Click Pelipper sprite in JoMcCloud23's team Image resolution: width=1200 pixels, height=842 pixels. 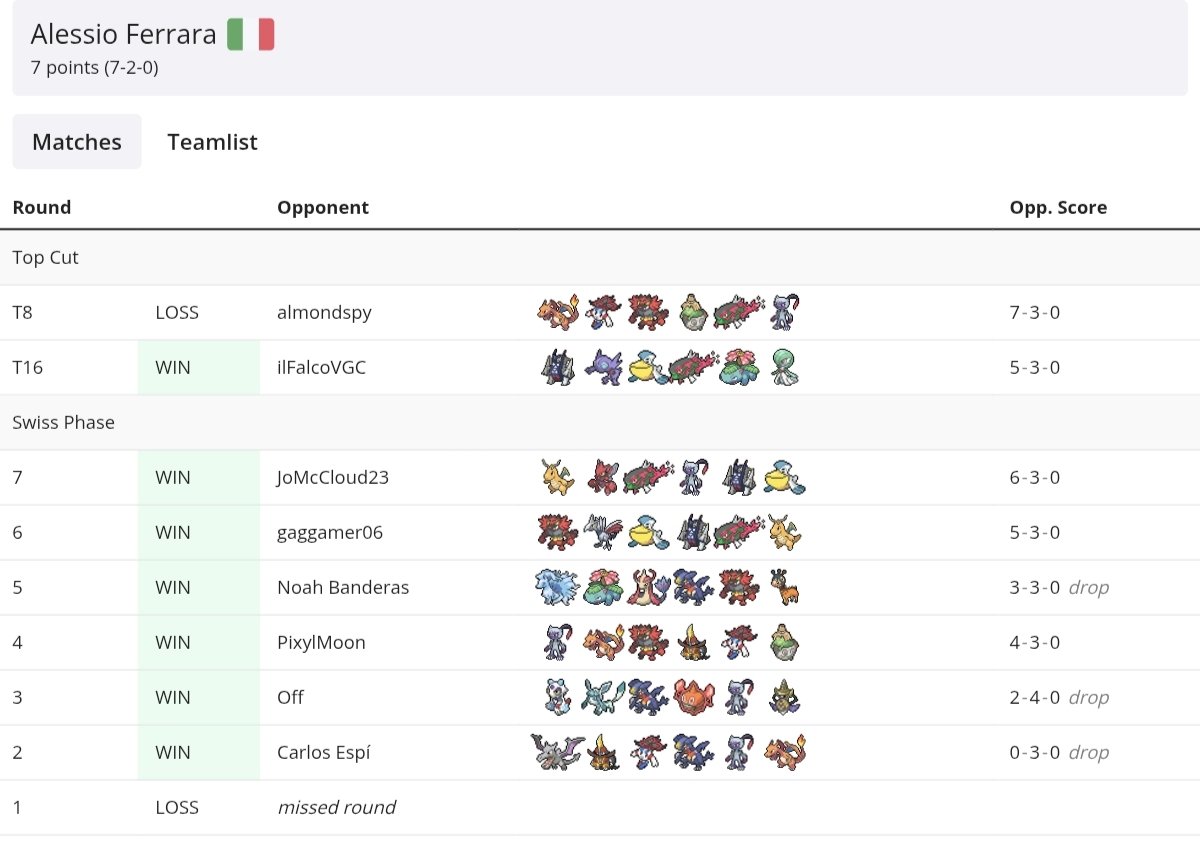pos(784,478)
